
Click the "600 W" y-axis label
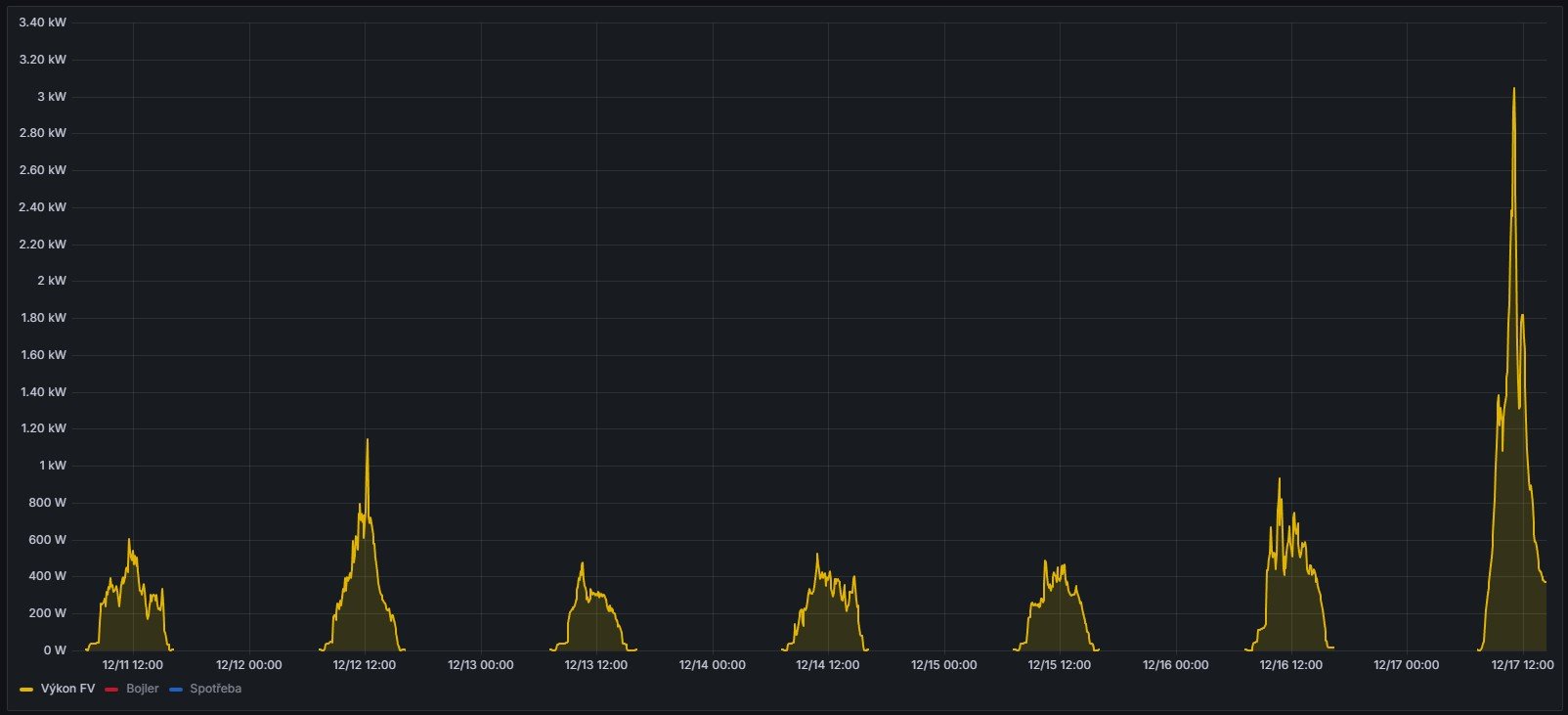[48, 540]
